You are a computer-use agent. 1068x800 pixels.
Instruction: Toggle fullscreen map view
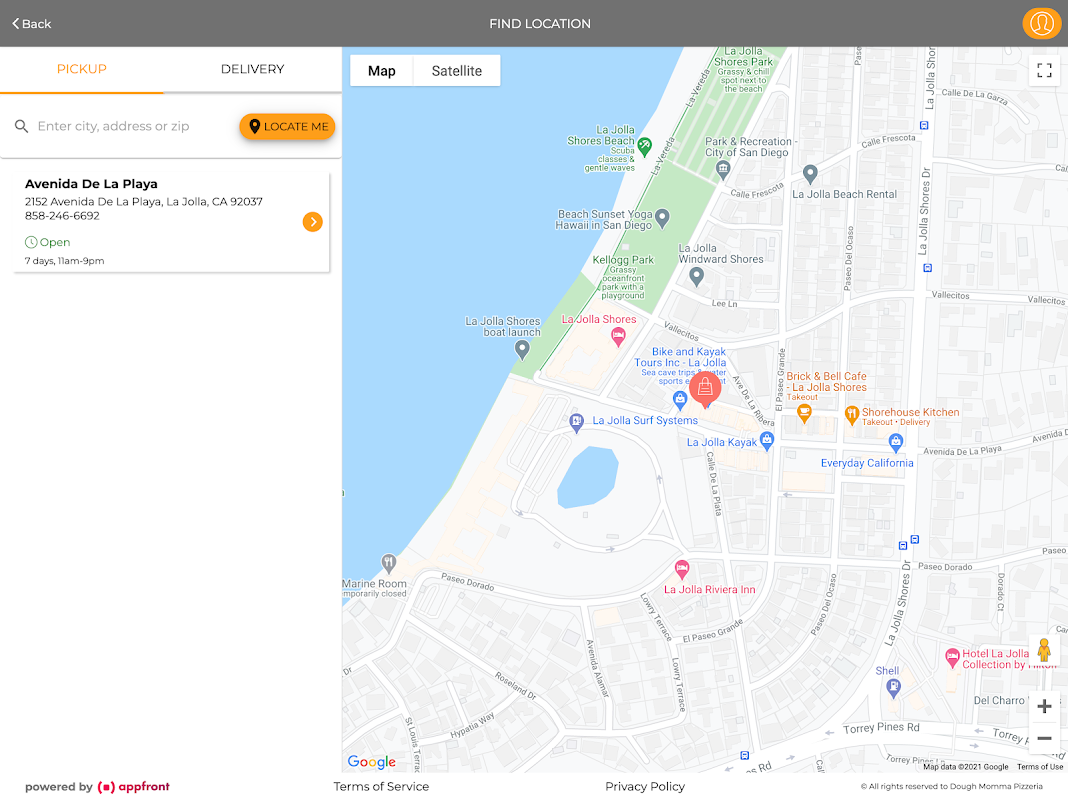click(1044, 70)
